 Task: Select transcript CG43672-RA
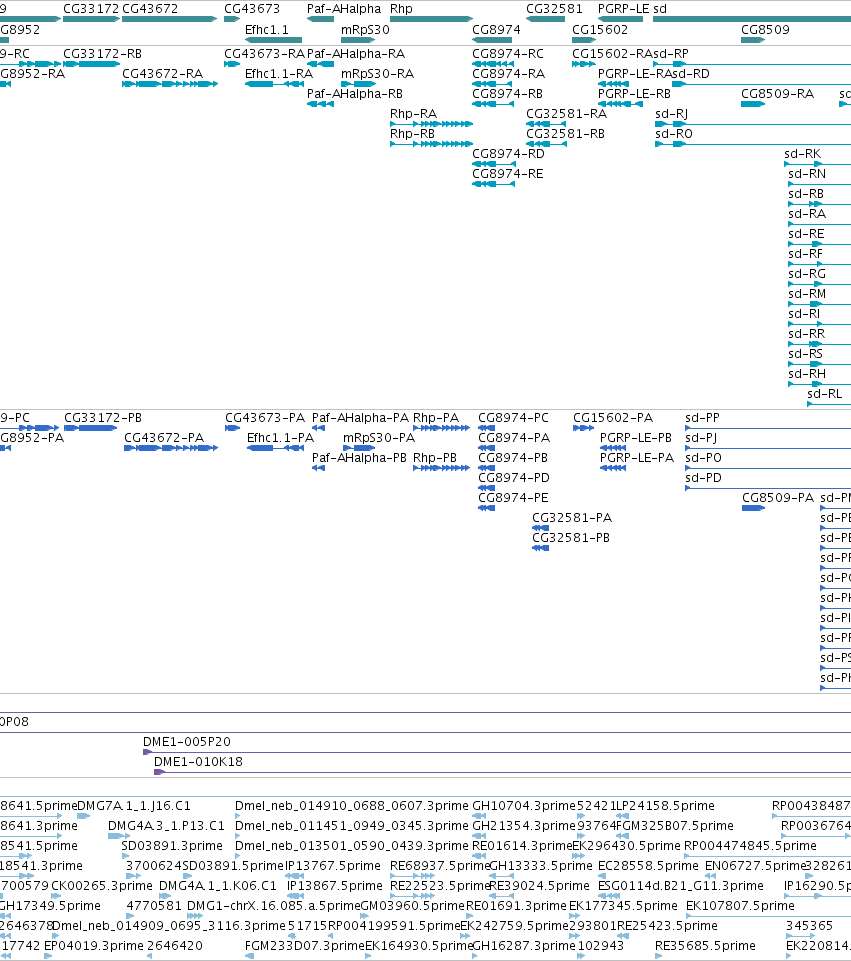162,74
